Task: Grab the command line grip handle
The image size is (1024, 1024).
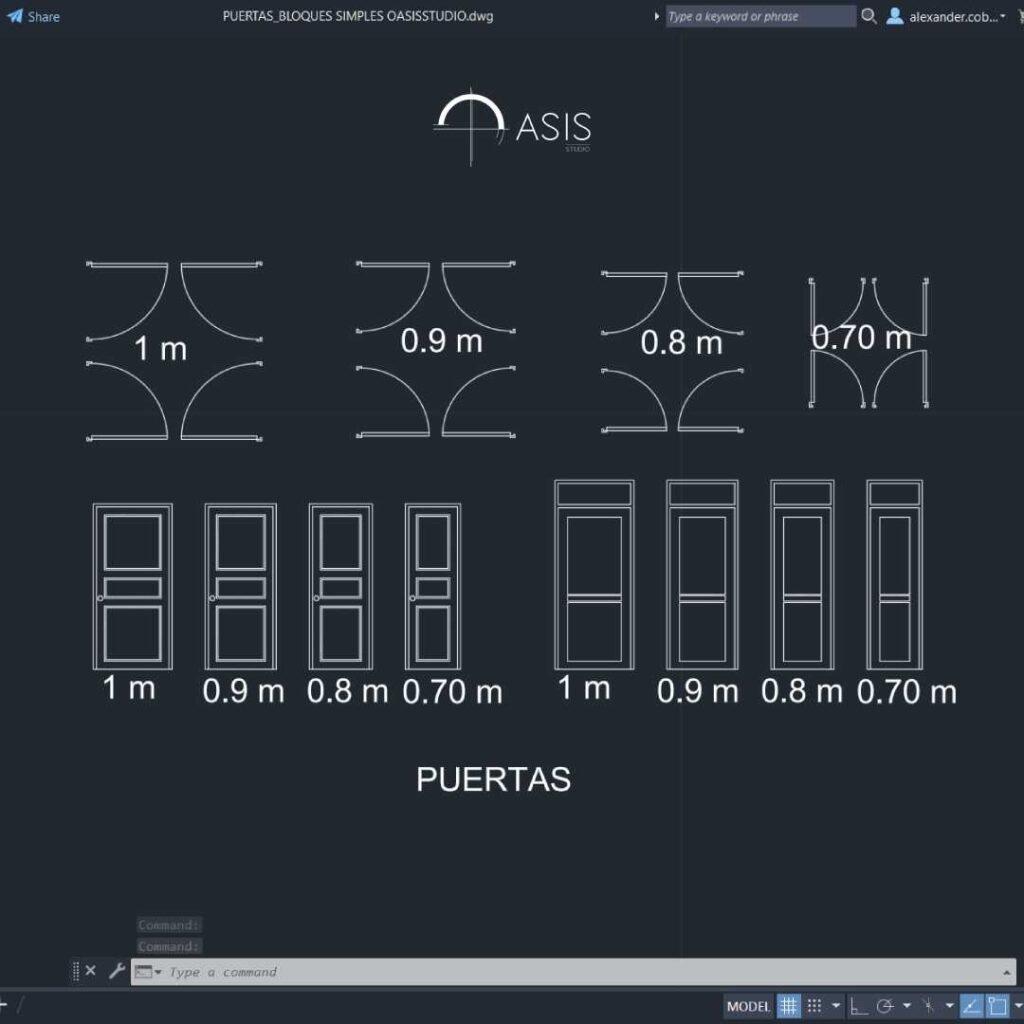Action: click(76, 971)
